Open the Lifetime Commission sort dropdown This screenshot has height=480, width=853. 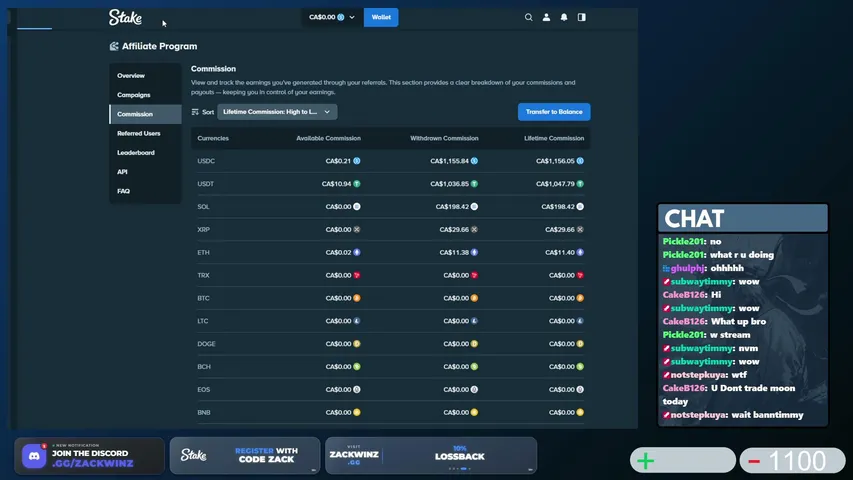point(277,112)
